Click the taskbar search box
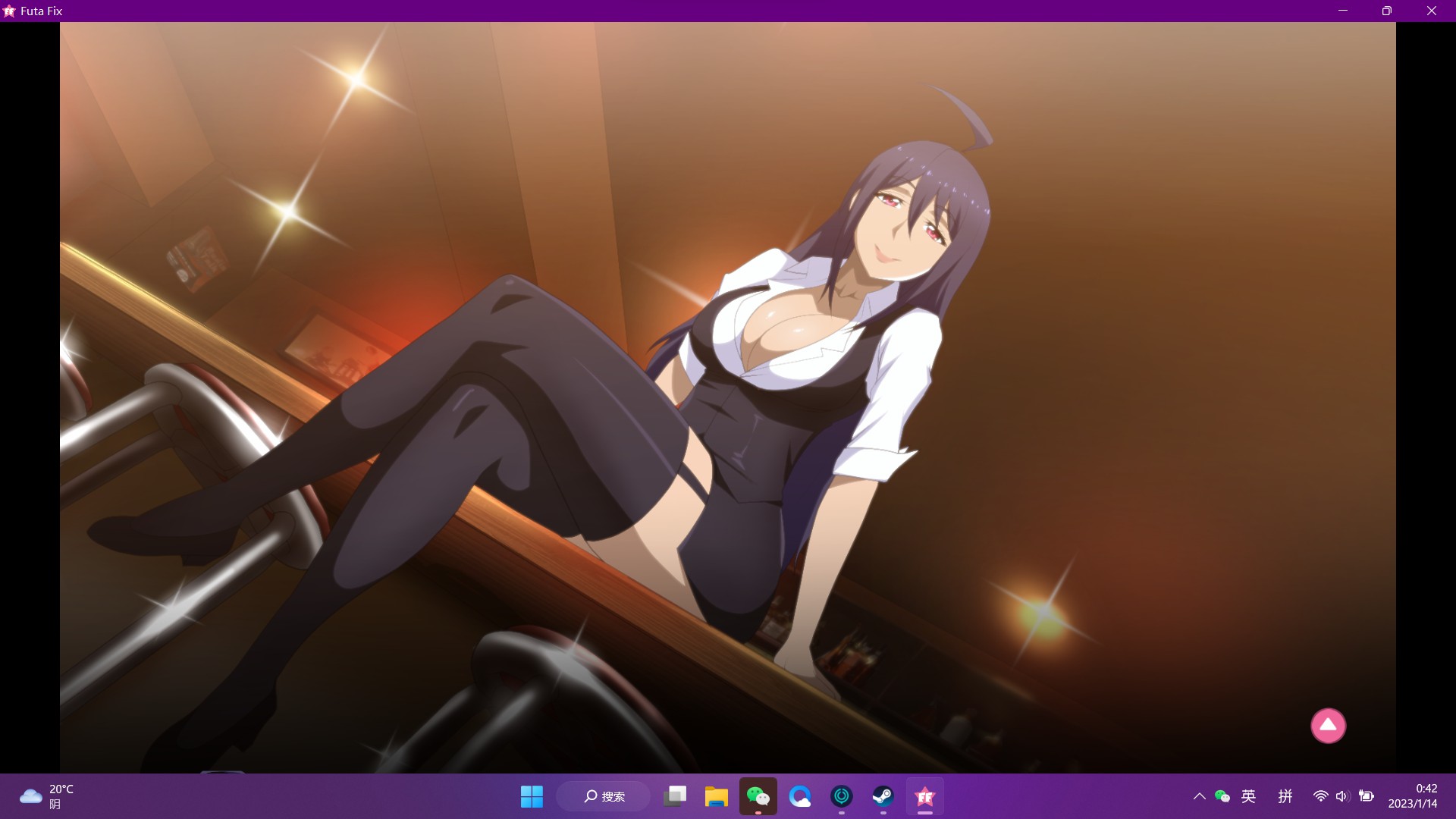This screenshot has width=1456, height=819. click(604, 796)
